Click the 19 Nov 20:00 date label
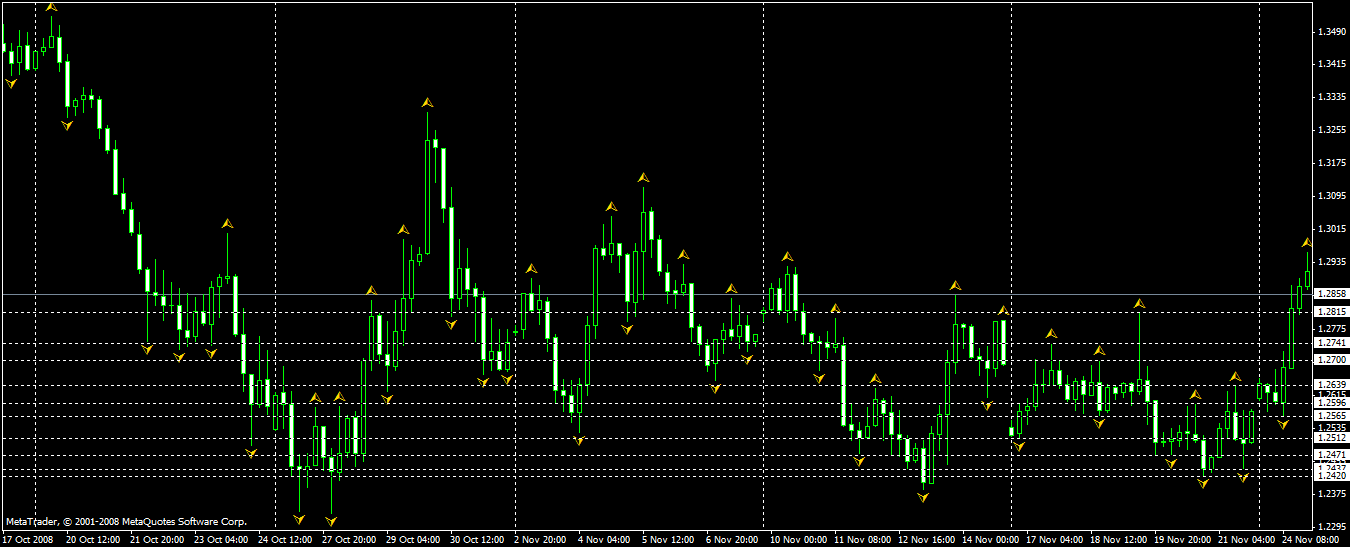1350x547 pixels. click(x=1181, y=540)
